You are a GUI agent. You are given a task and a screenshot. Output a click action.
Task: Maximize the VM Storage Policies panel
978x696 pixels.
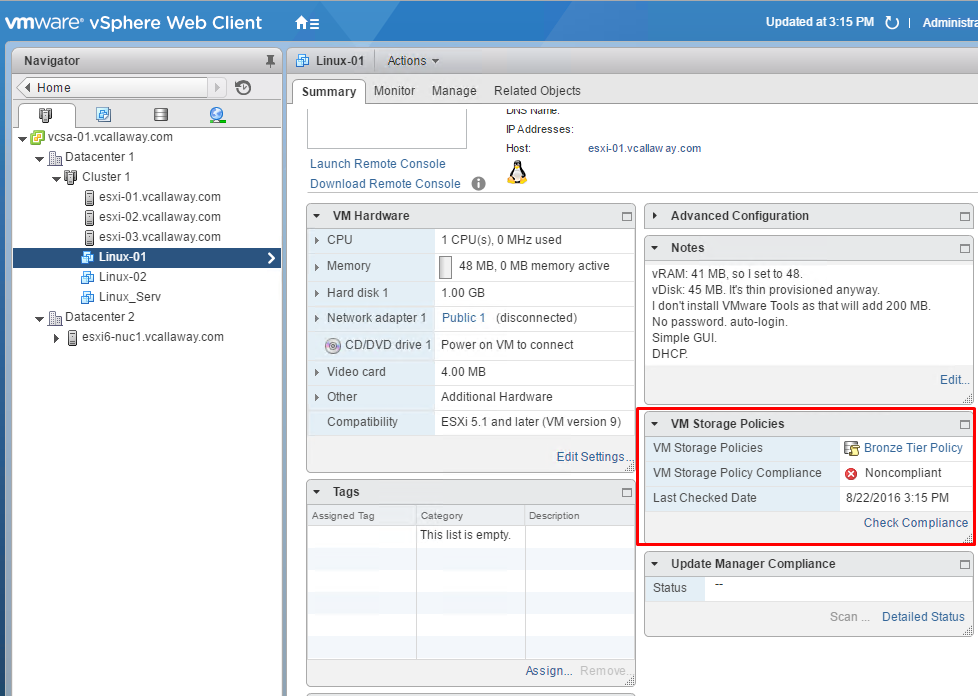pyautogui.click(x=965, y=424)
